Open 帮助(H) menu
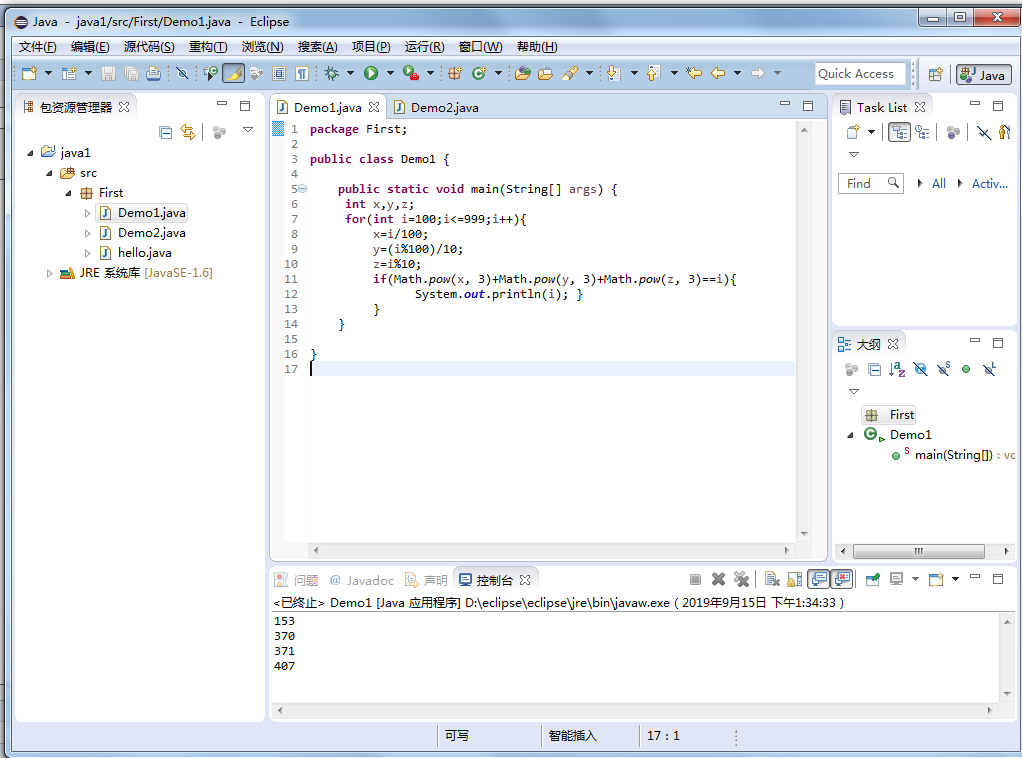Image resolution: width=1022 pixels, height=758 pixels. [537, 47]
